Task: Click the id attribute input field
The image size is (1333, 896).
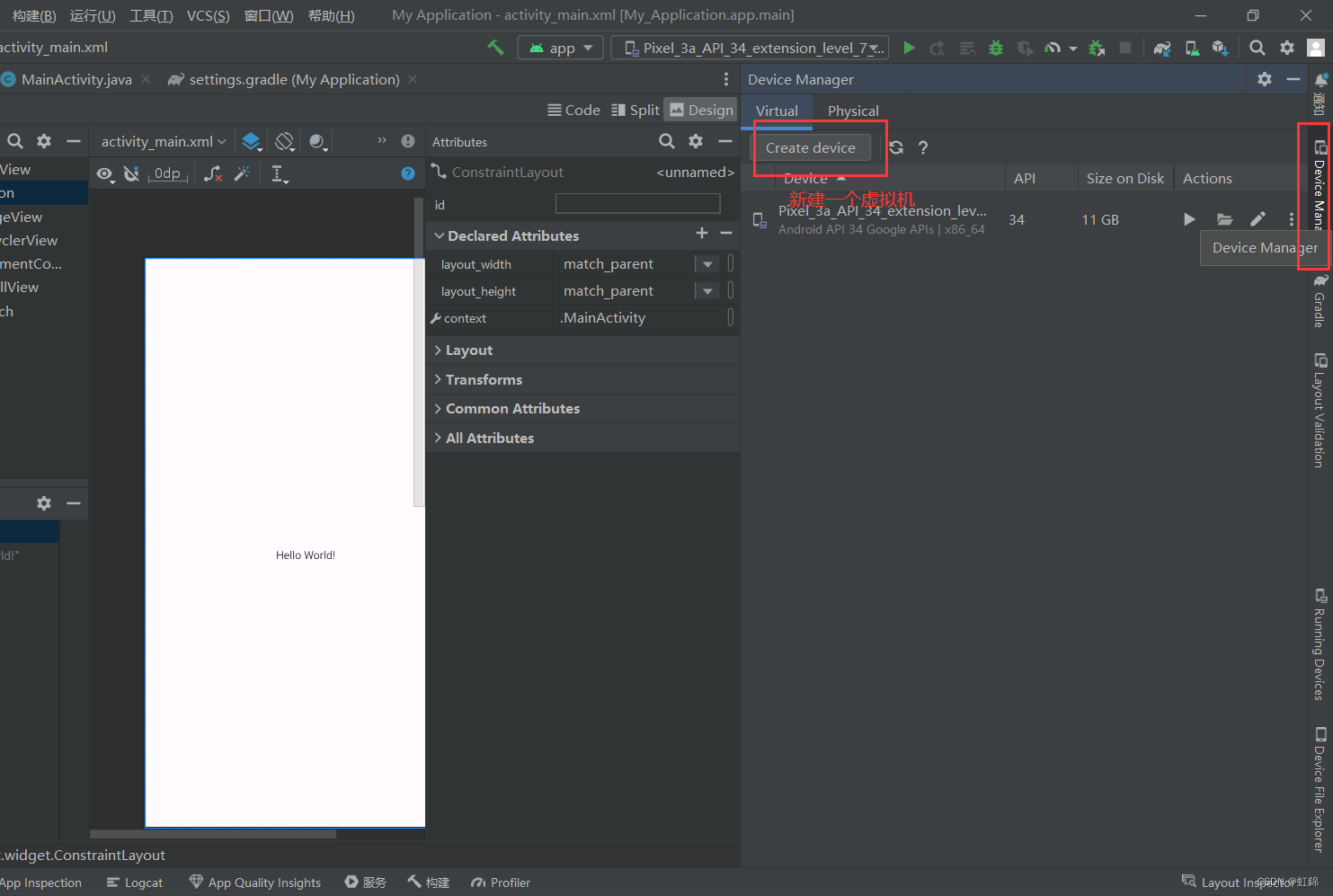Action: (x=637, y=204)
